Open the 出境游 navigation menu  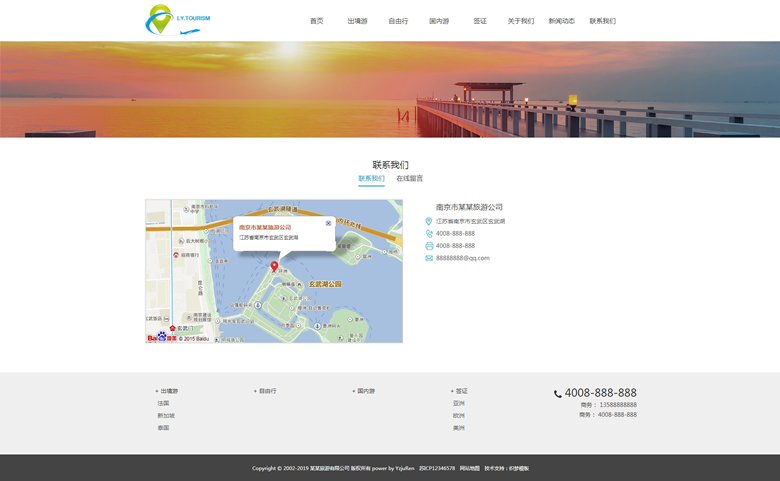357,21
